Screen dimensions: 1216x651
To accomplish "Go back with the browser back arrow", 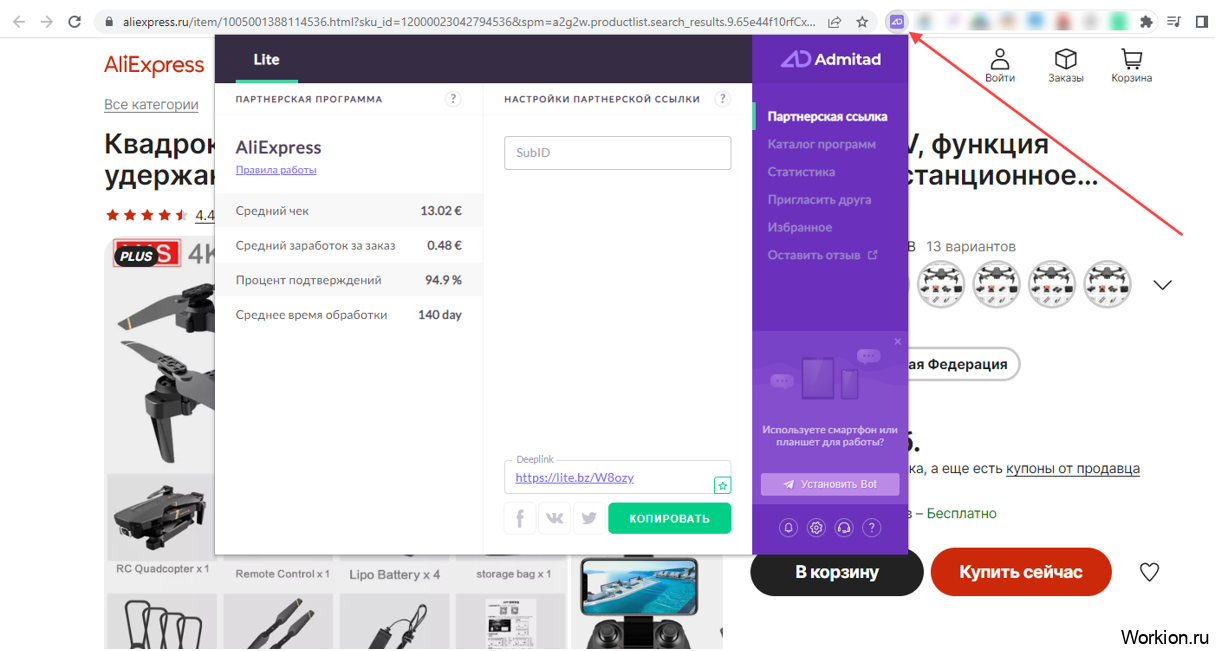I will 19,21.
